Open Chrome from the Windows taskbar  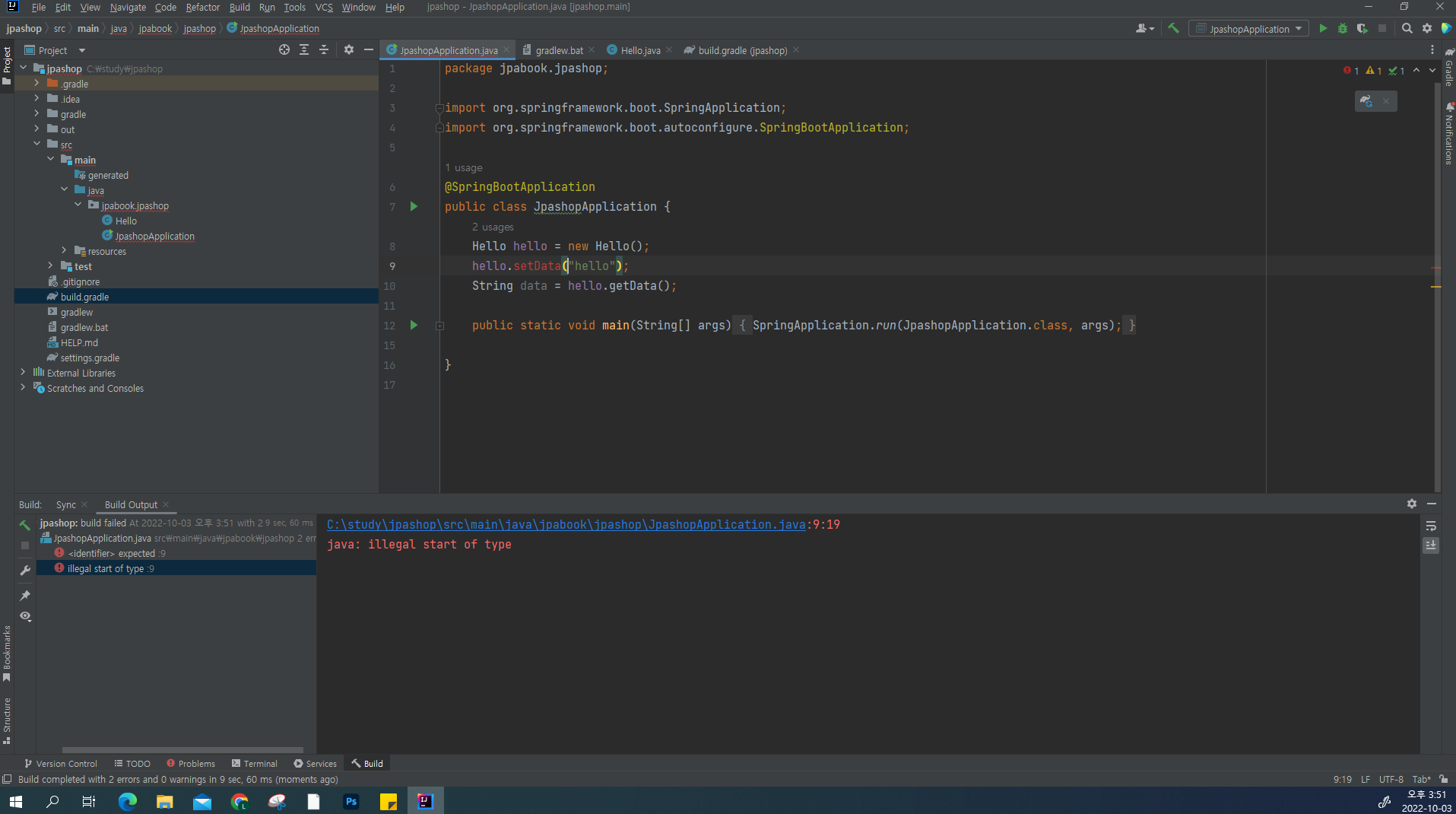(239, 801)
